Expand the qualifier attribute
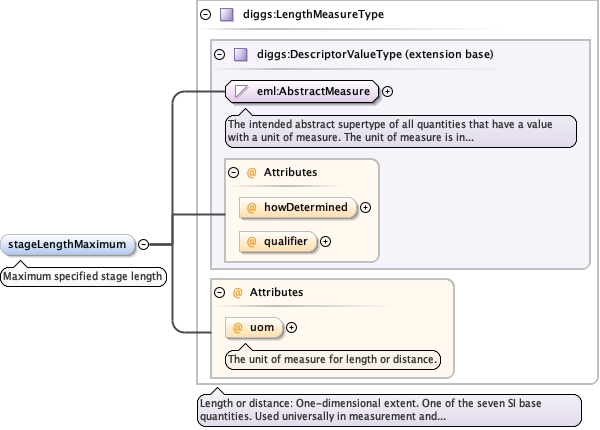 [x=325, y=241]
